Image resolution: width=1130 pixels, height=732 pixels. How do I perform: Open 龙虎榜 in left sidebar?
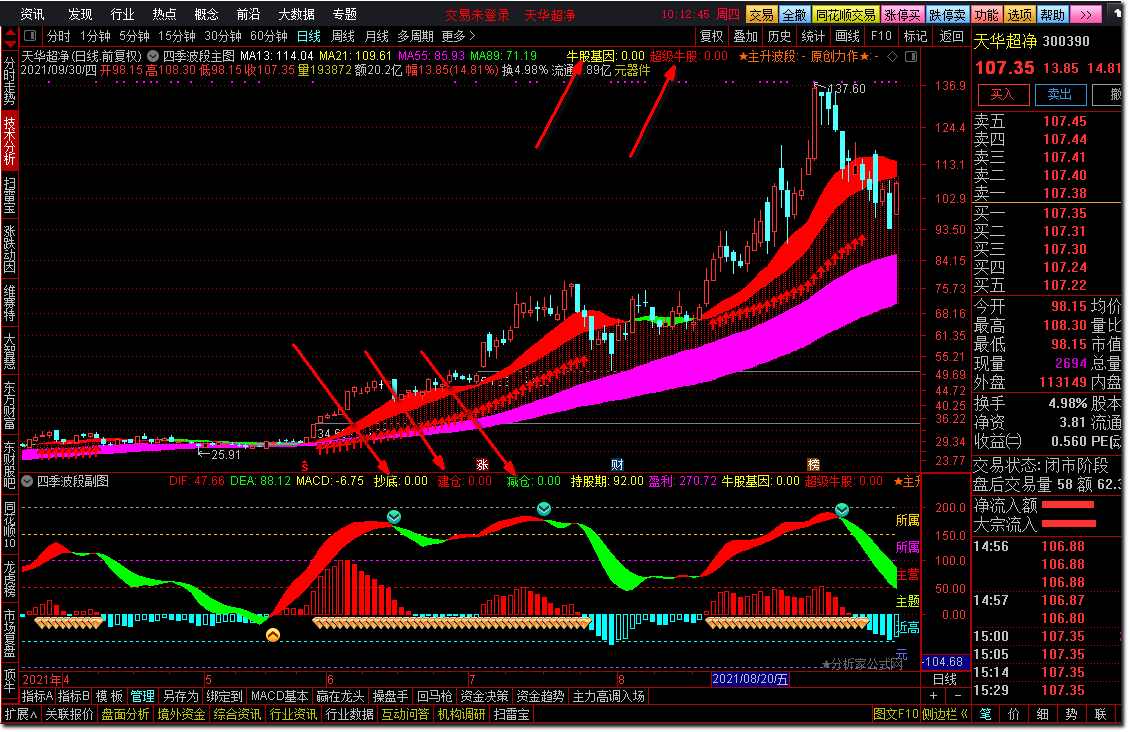[x=9, y=579]
